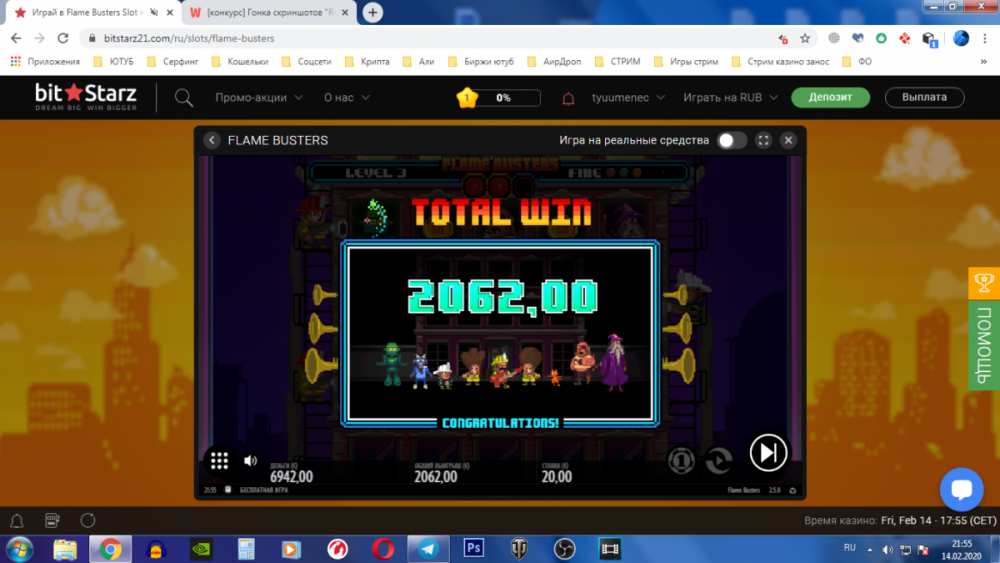Click the notification bell in BitStarz header

(x=568, y=98)
